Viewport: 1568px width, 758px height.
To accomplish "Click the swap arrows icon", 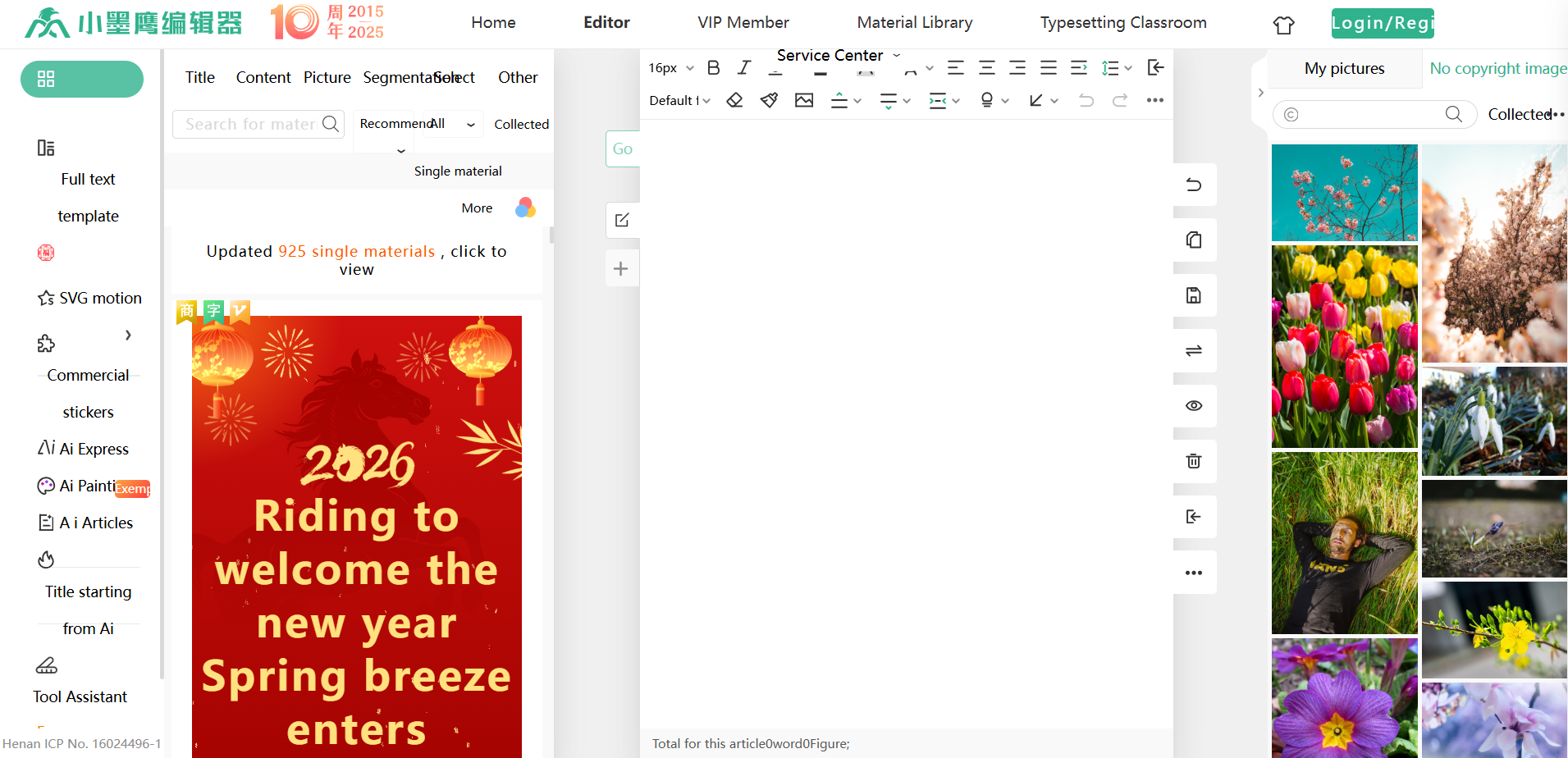I will pyautogui.click(x=1194, y=350).
